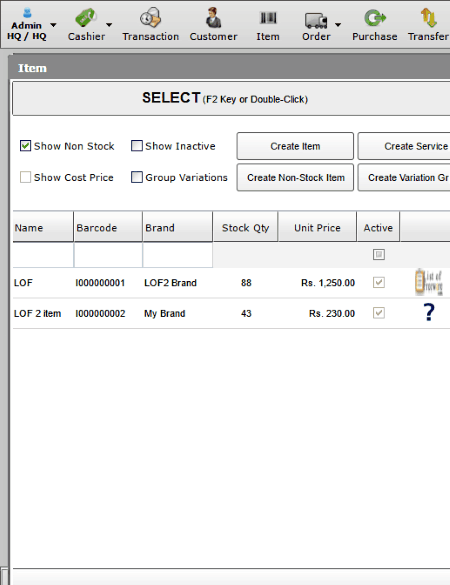Sort by the Barcode column header

pos(108,228)
